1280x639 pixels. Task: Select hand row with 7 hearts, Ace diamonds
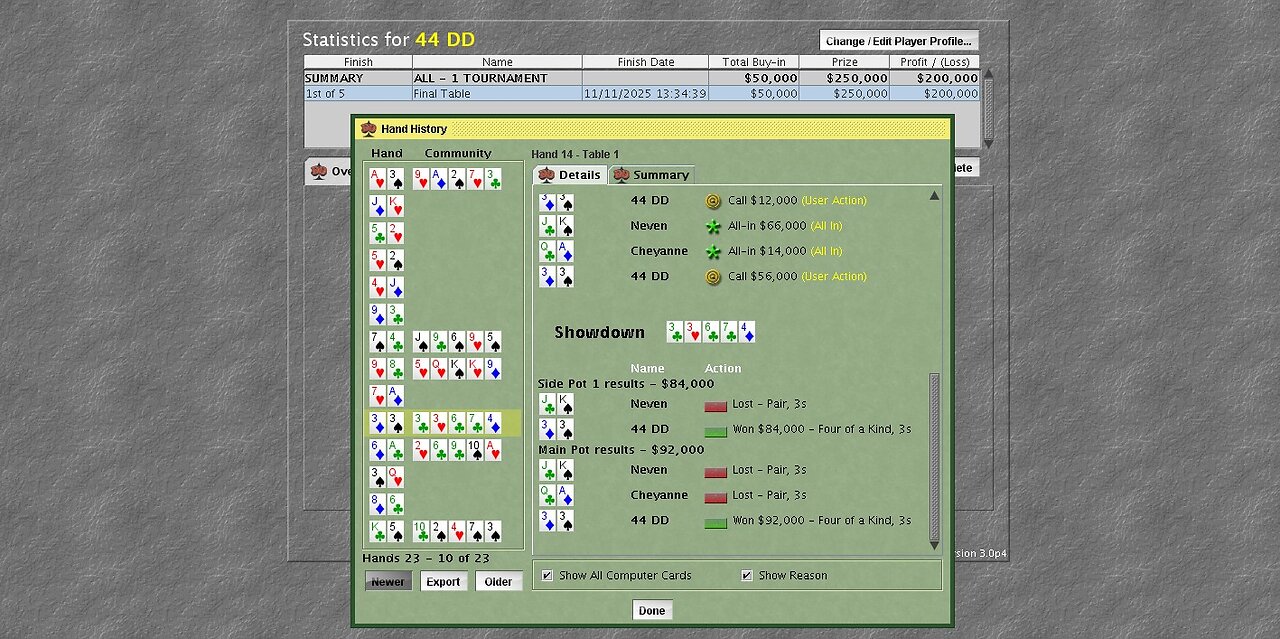tap(443, 396)
